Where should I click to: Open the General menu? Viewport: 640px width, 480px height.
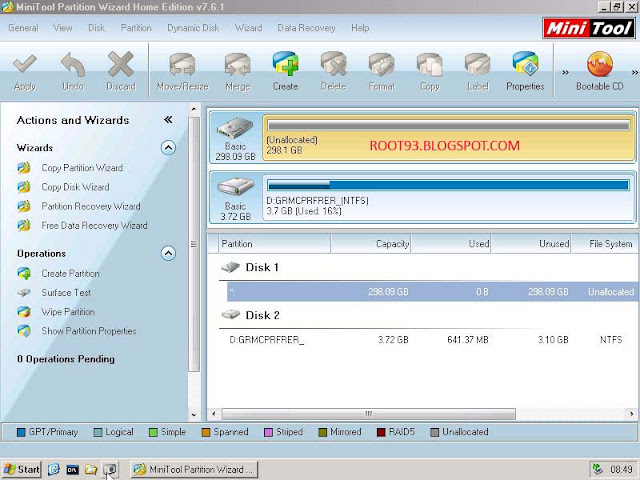click(x=23, y=28)
